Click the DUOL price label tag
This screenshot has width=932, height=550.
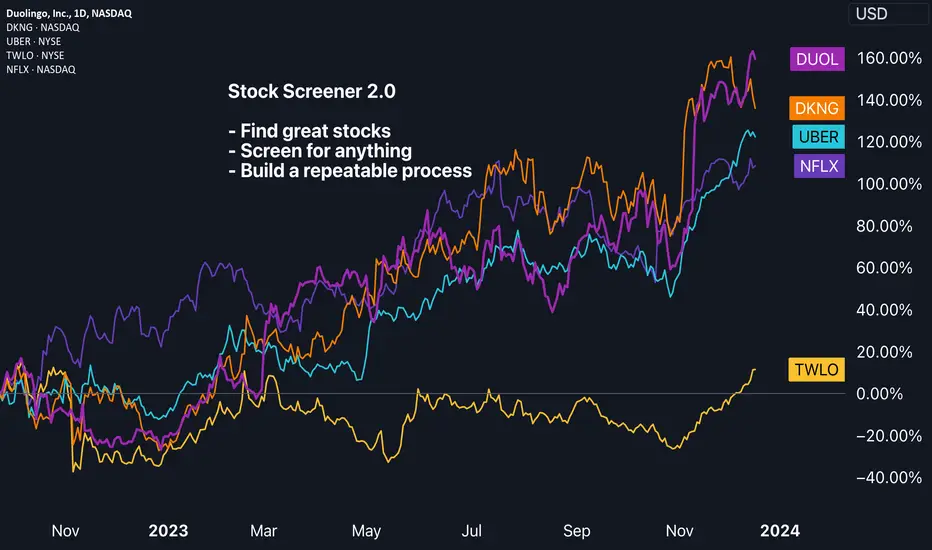tap(817, 59)
